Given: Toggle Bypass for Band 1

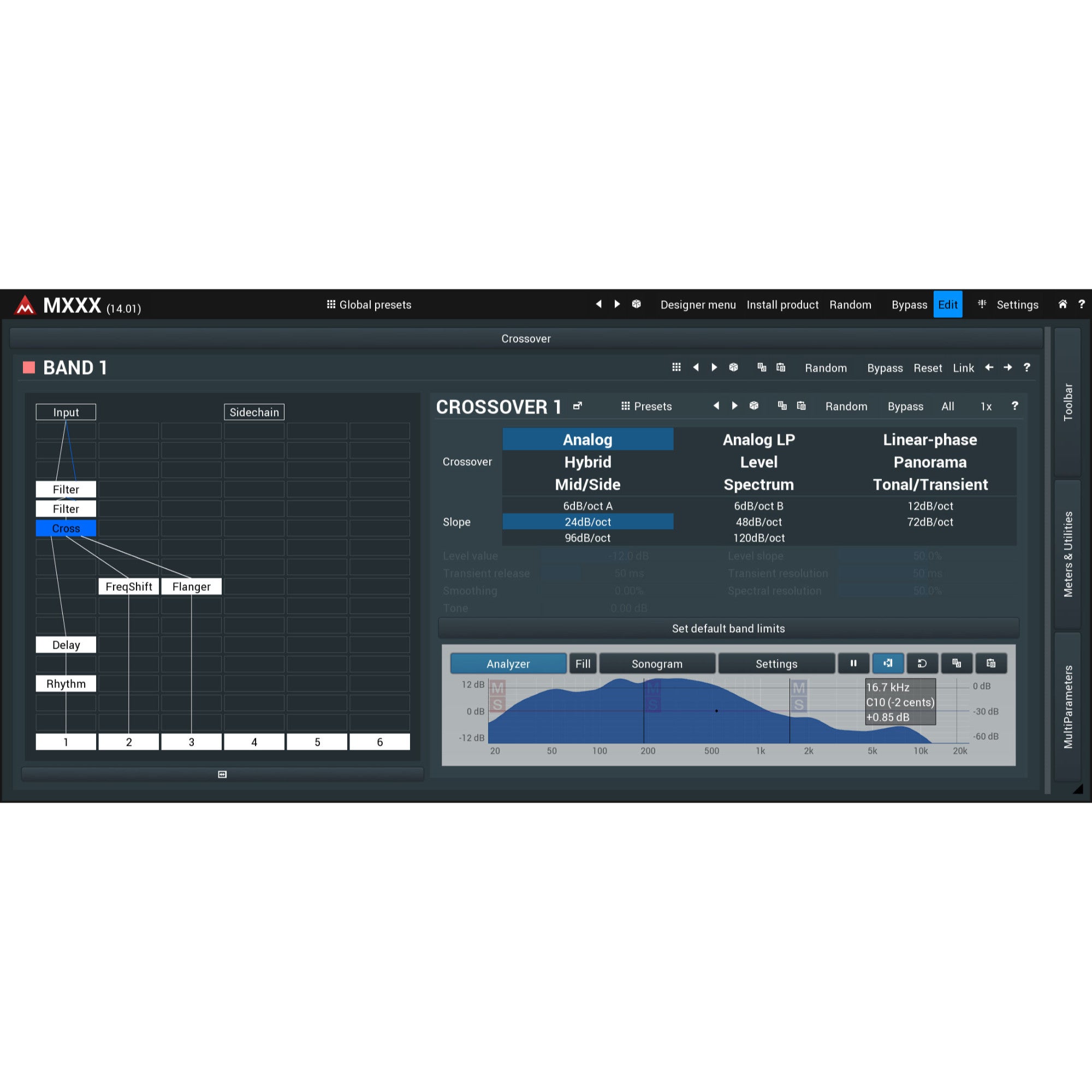Looking at the screenshot, I should 885,368.
